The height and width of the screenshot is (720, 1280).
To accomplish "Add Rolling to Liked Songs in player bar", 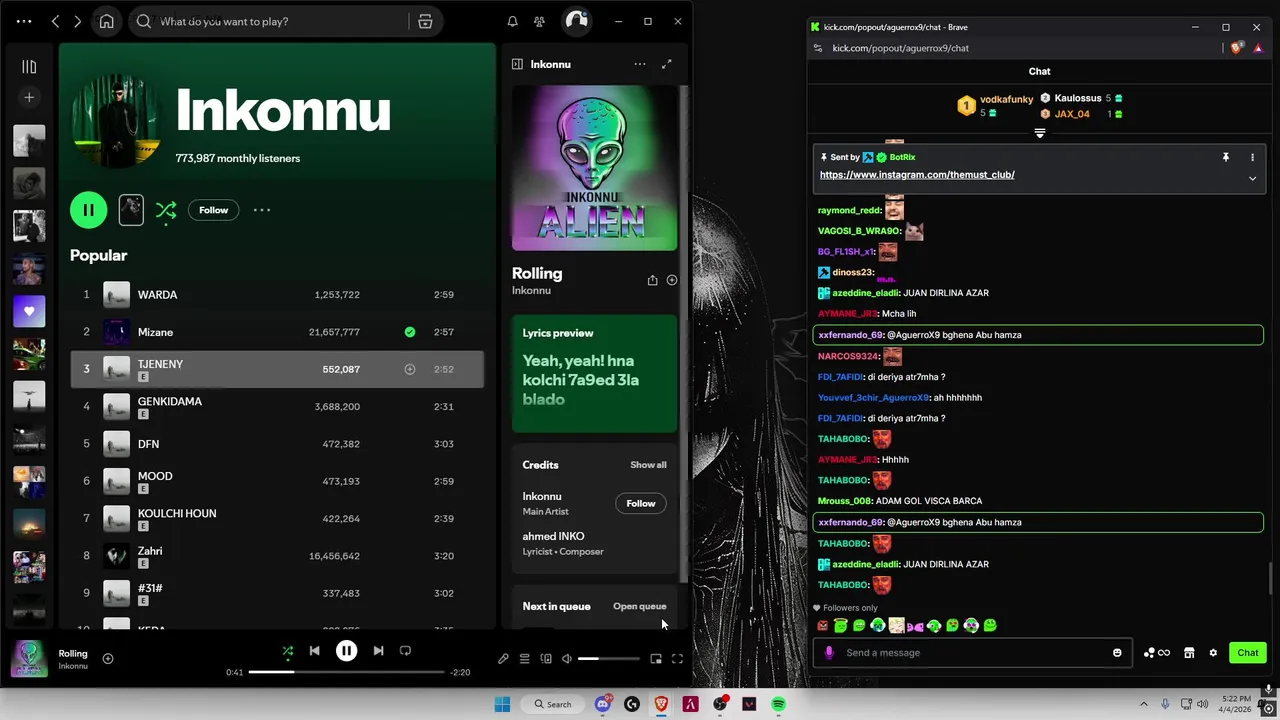I will 108,658.
